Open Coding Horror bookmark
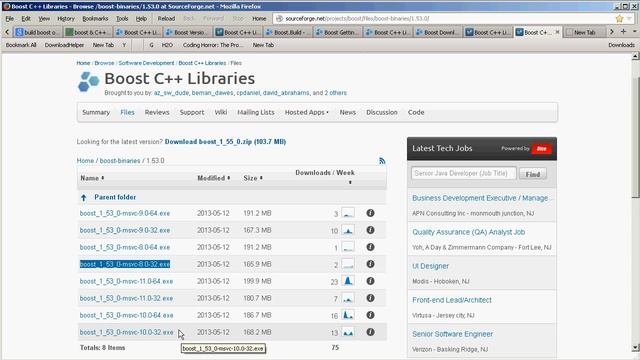 click(x=213, y=45)
